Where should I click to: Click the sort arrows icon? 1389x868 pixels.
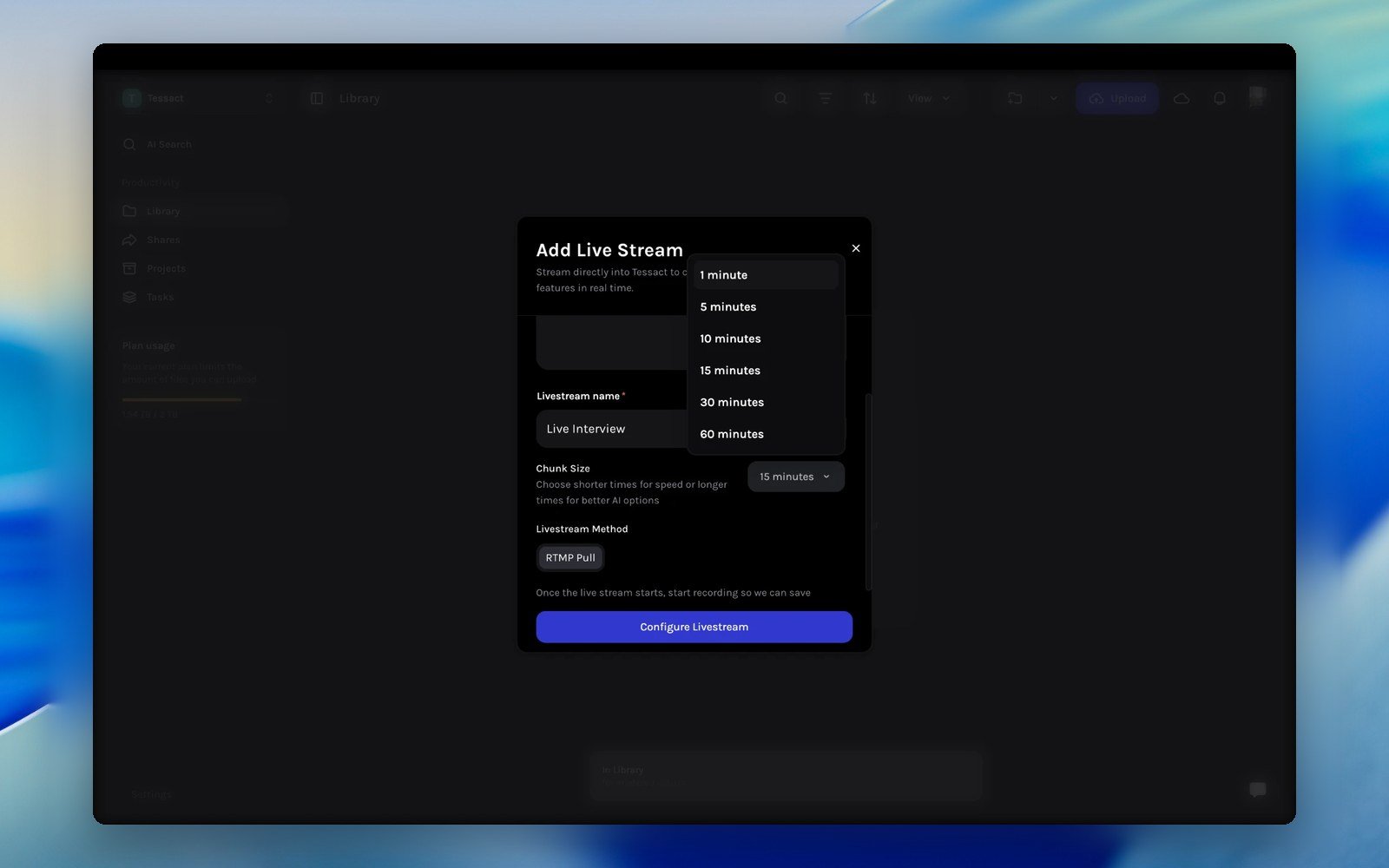870,98
